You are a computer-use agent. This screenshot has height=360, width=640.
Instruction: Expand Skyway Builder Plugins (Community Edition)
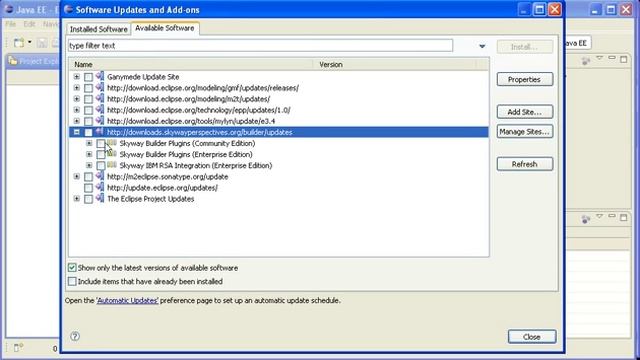click(89, 143)
